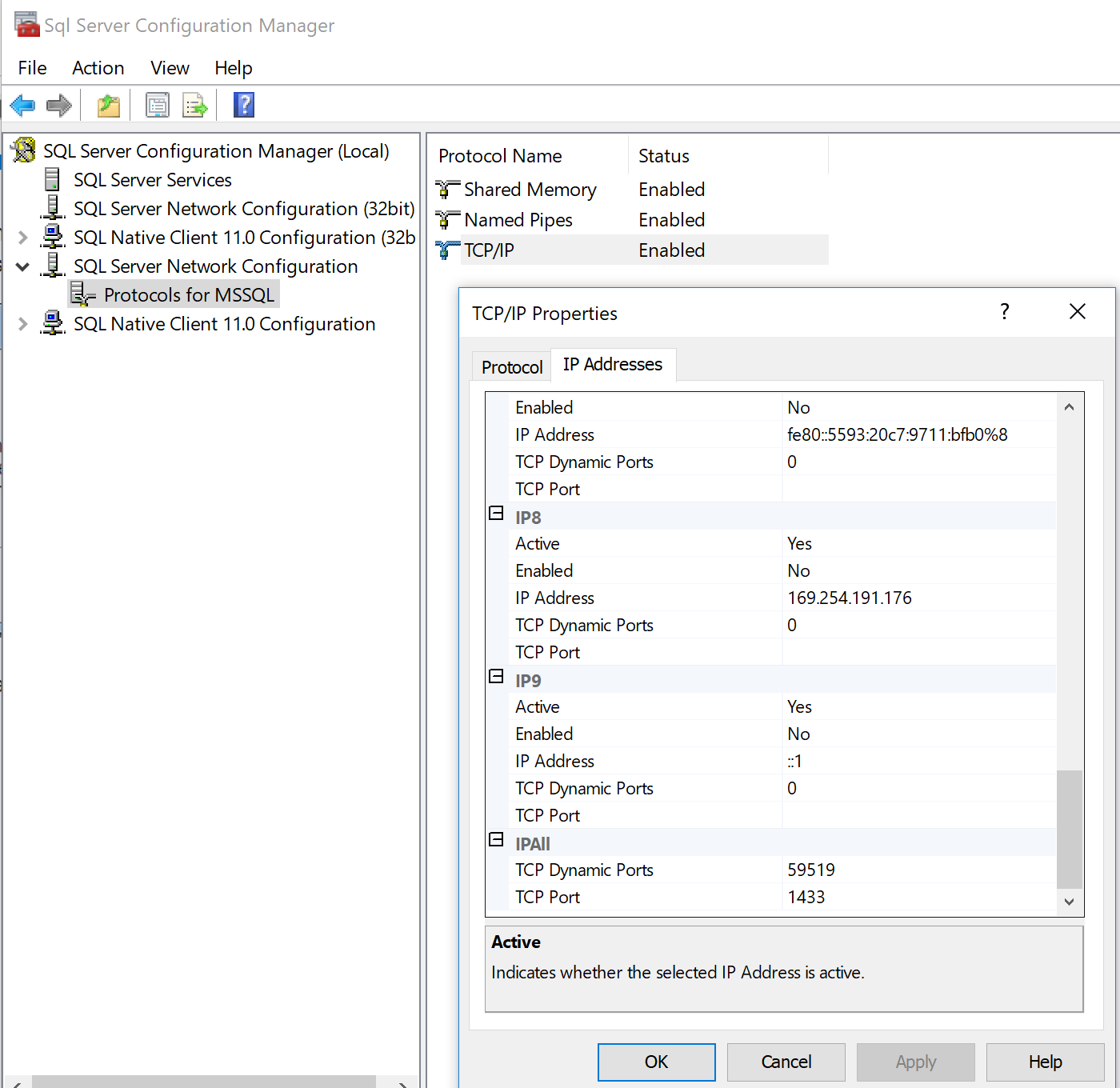Open Properties from the toolbar icon
The height and width of the screenshot is (1088, 1120).
(x=158, y=105)
